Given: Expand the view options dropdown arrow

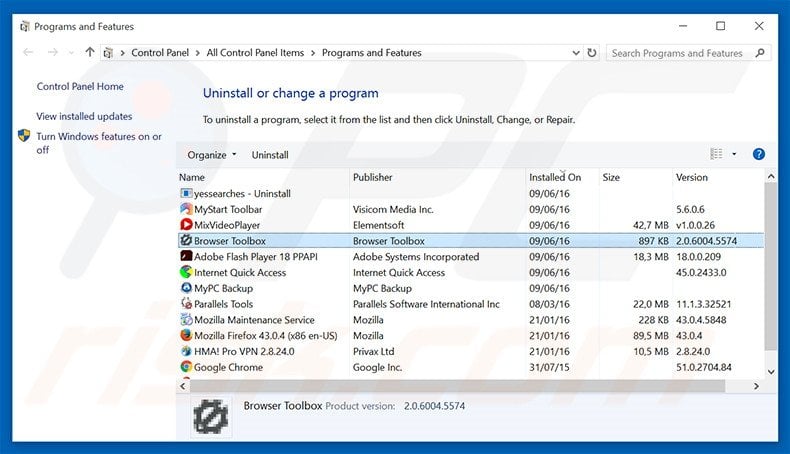Looking at the screenshot, I should click(734, 154).
